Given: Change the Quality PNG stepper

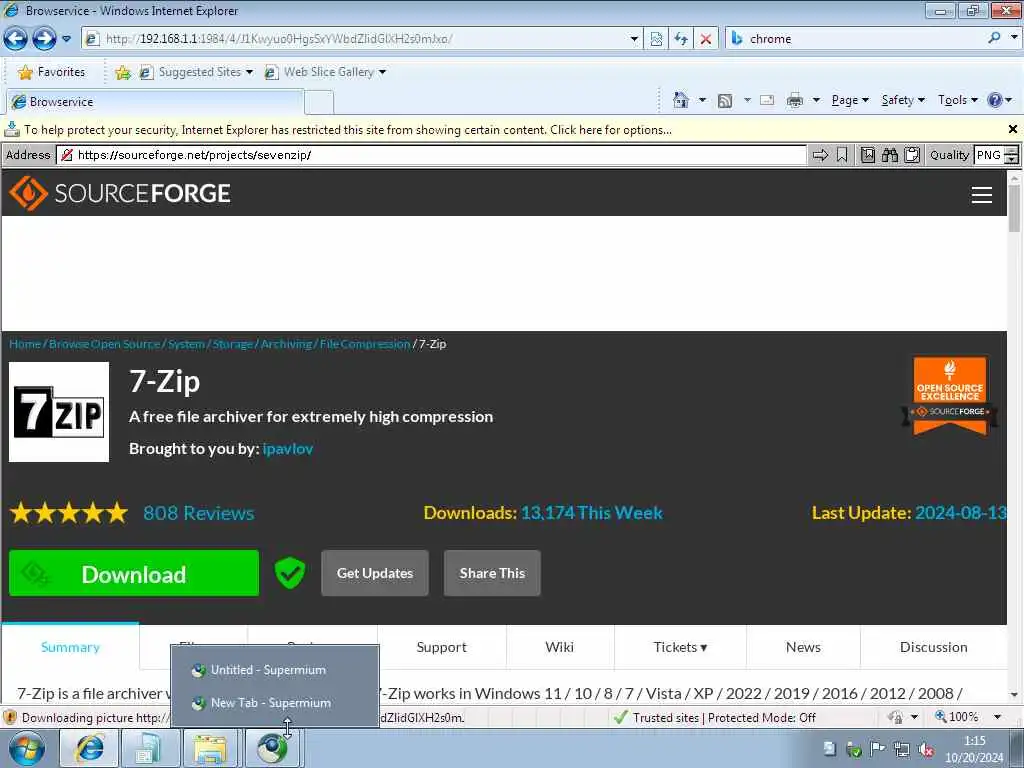Looking at the screenshot, I should pos(1011,155).
